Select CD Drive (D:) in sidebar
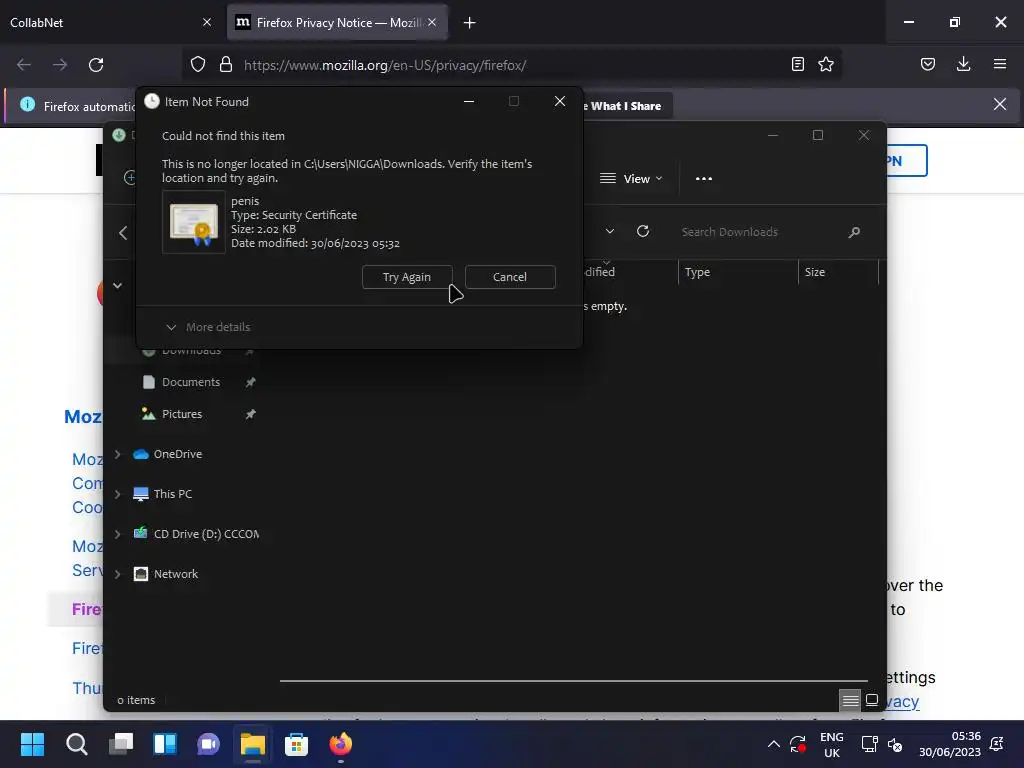The width and height of the screenshot is (1024, 768). tap(205, 534)
